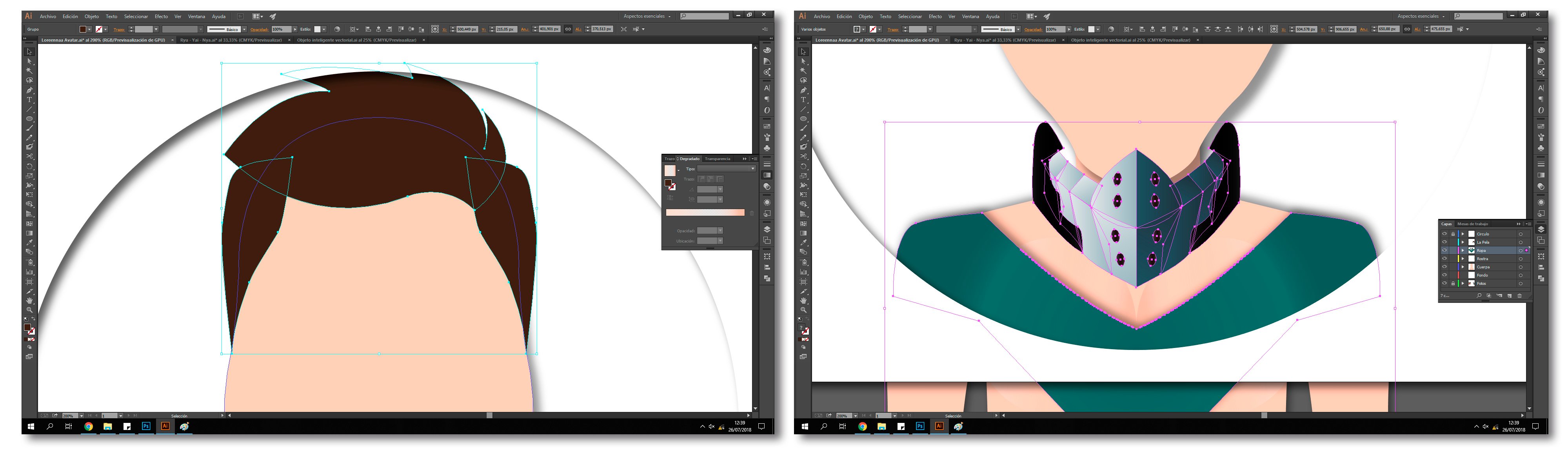Click the Trazo link in left window control bar

[x=119, y=29]
